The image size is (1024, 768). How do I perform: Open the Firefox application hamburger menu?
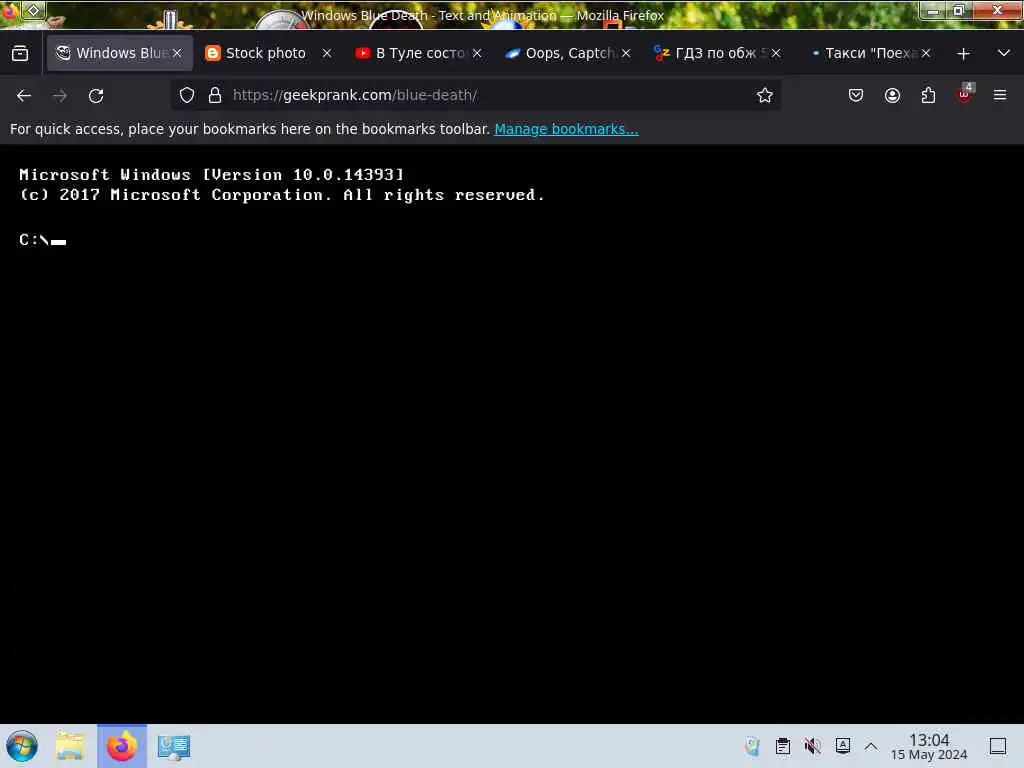(x=1000, y=95)
